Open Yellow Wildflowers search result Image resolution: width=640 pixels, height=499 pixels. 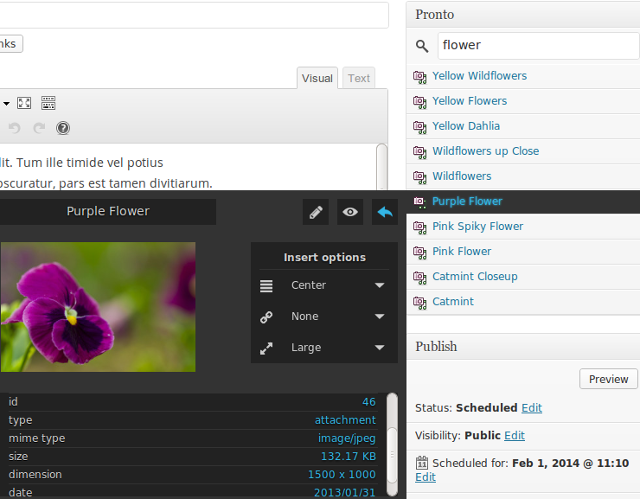pos(479,76)
